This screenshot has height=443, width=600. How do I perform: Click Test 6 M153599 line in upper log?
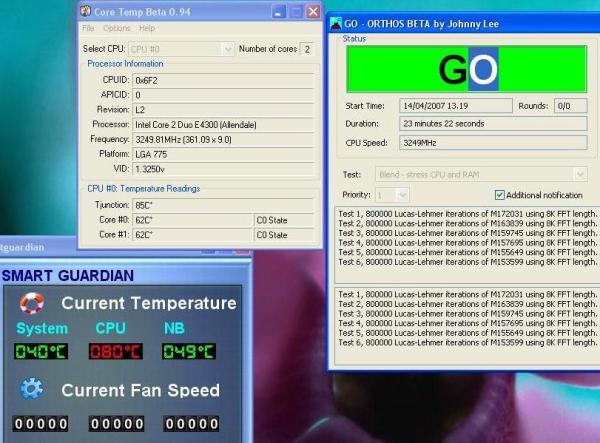(468, 262)
